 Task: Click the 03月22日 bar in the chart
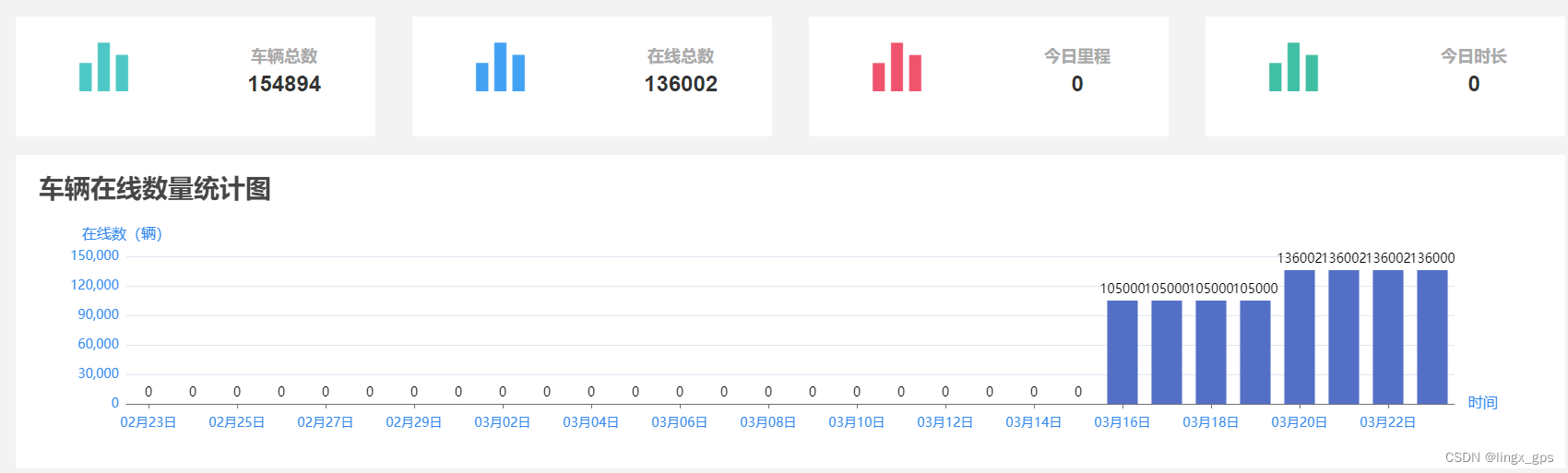[1388, 337]
